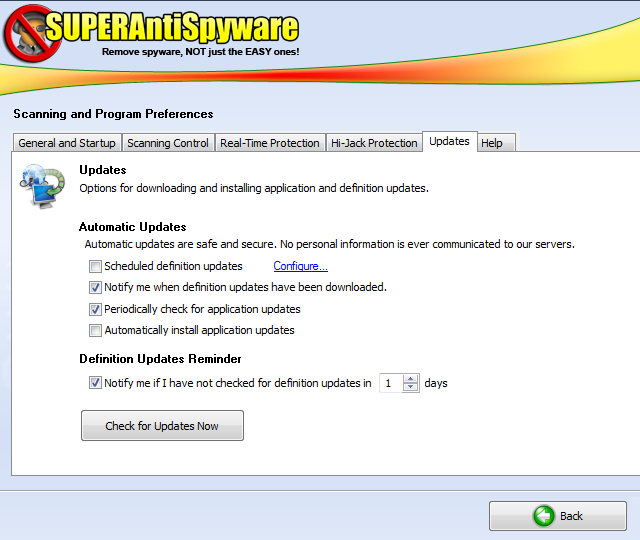Uncheck Notify me when definition updates downloaded

click(x=95, y=287)
